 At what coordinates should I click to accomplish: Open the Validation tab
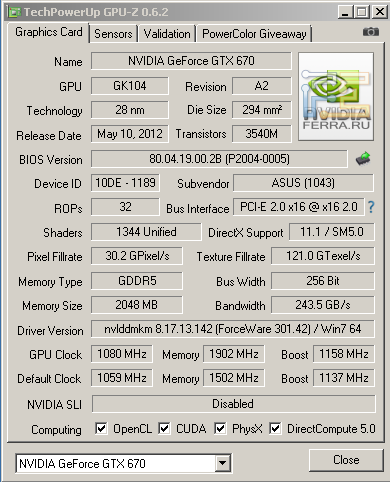click(167, 34)
